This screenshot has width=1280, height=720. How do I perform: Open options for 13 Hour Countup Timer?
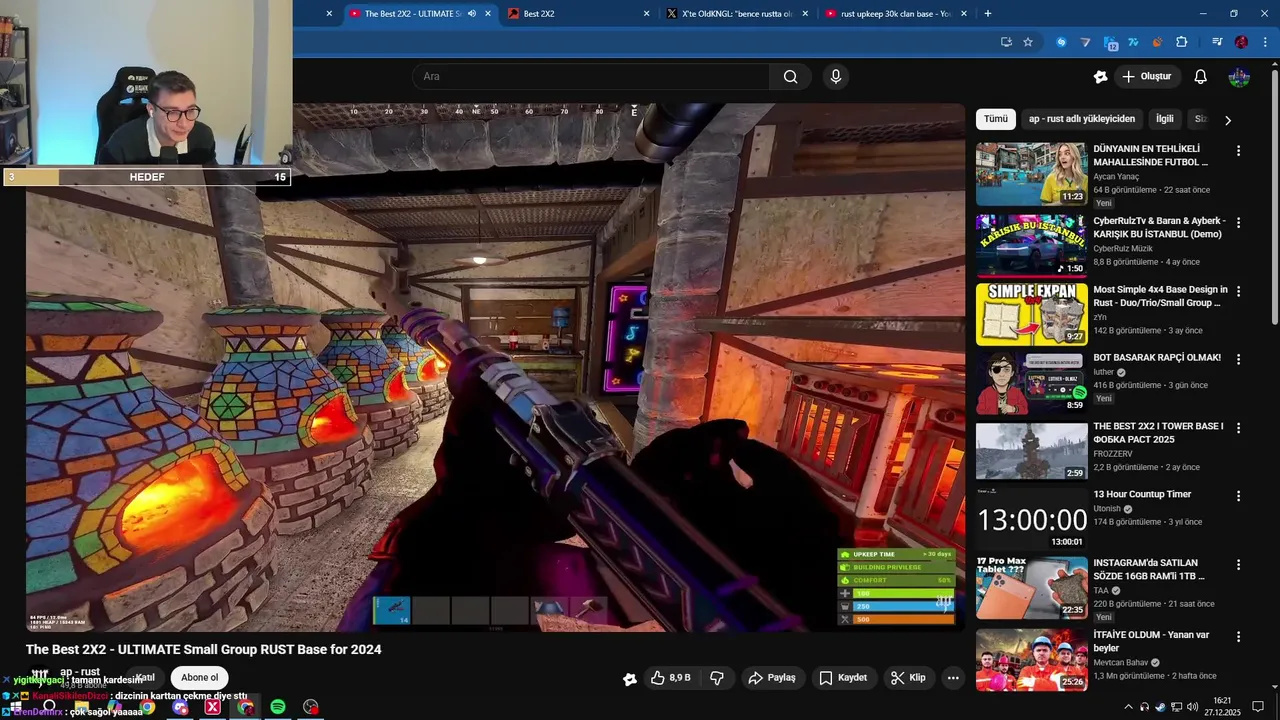coord(1238,496)
